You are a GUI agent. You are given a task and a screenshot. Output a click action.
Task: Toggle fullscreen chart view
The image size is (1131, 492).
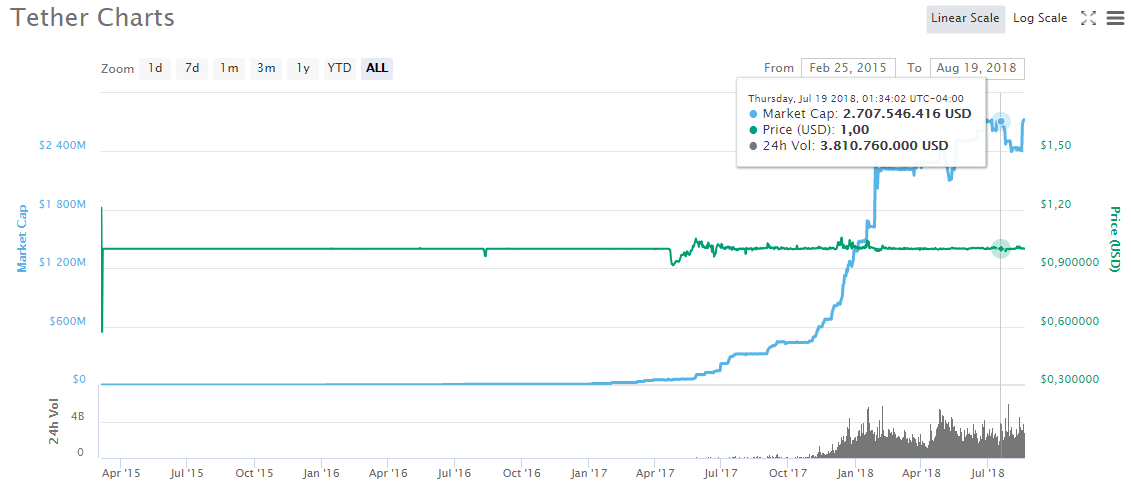click(1088, 19)
